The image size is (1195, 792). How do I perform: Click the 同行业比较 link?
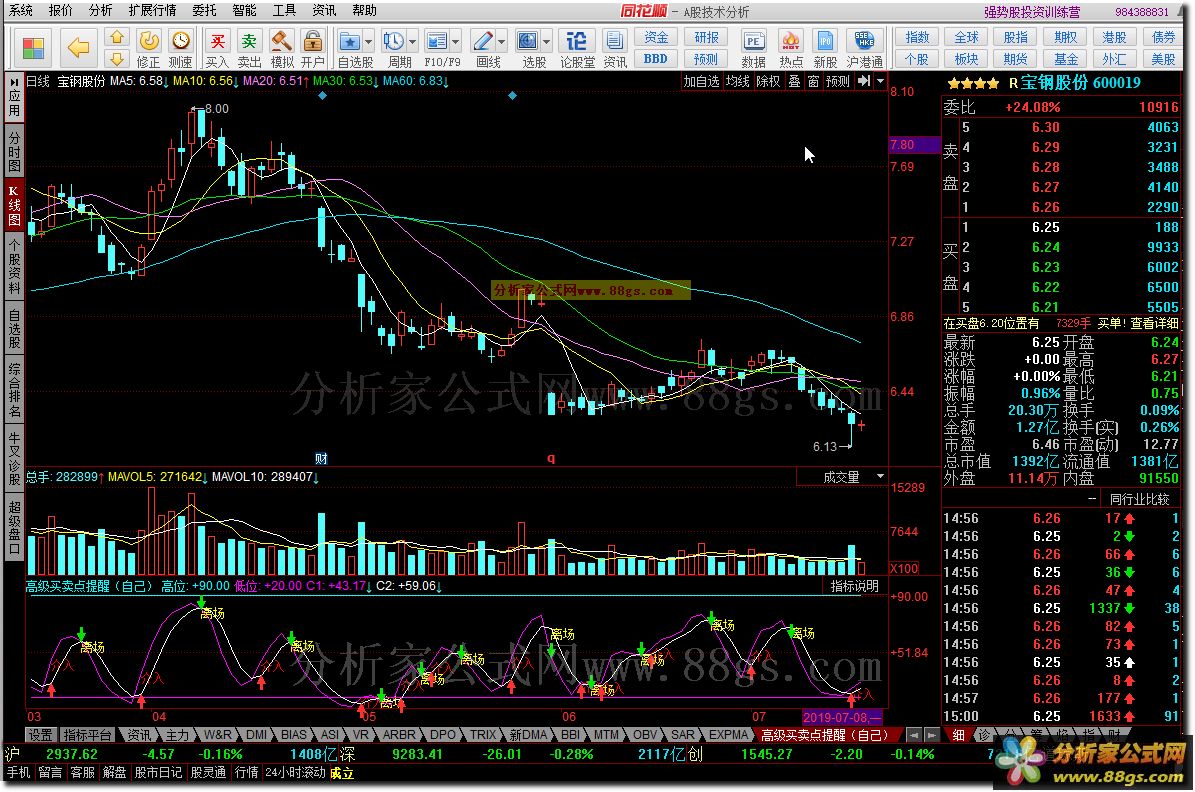1139,499
